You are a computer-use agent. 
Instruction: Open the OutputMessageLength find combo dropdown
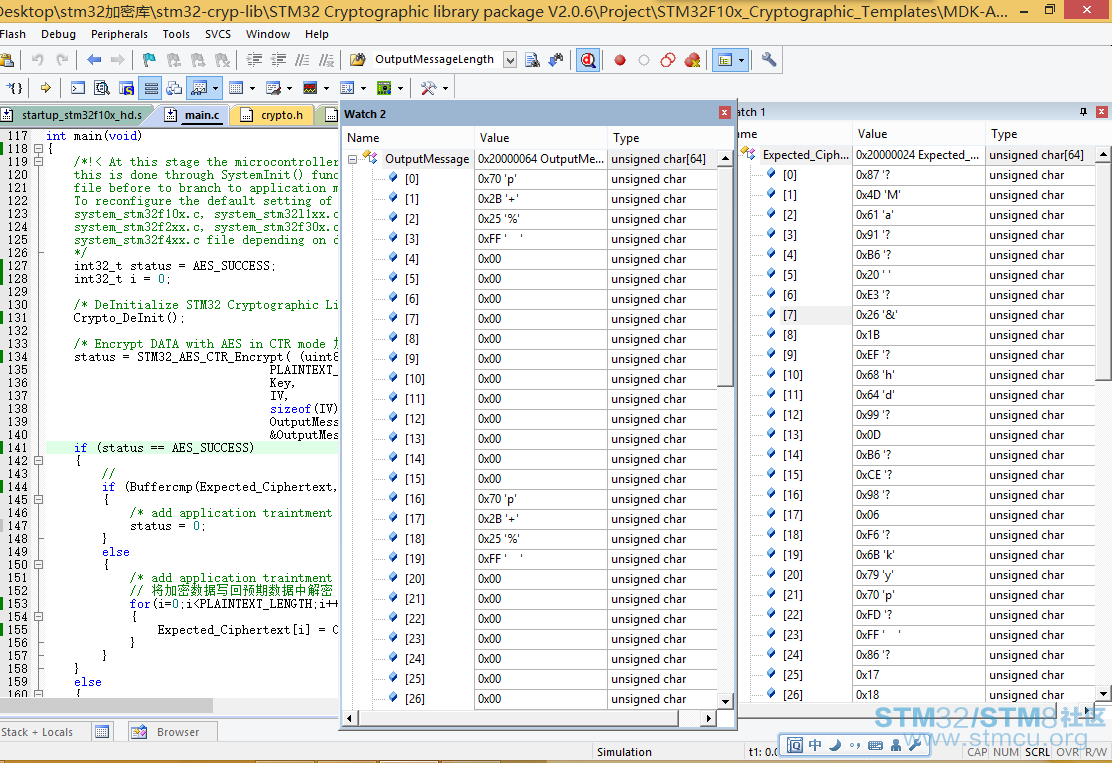pyautogui.click(x=510, y=60)
